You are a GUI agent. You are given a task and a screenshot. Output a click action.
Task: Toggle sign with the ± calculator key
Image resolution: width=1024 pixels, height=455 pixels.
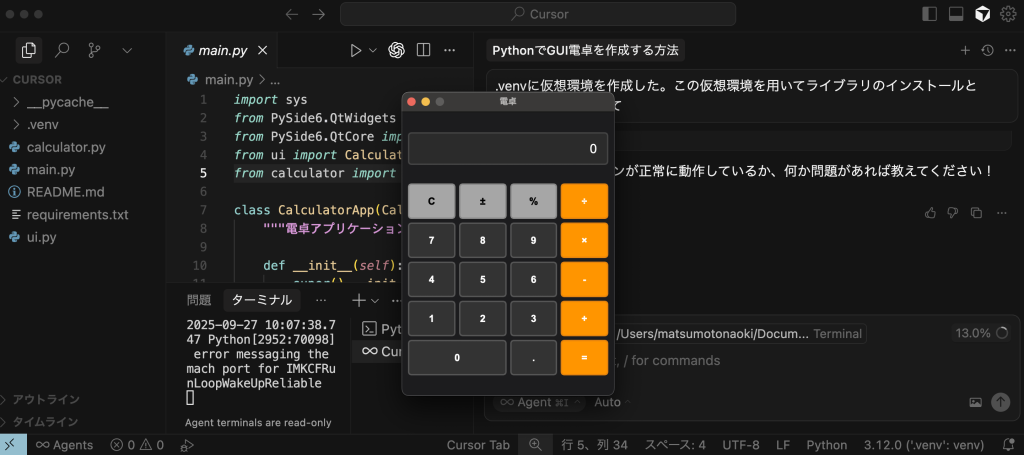[x=483, y=201]
